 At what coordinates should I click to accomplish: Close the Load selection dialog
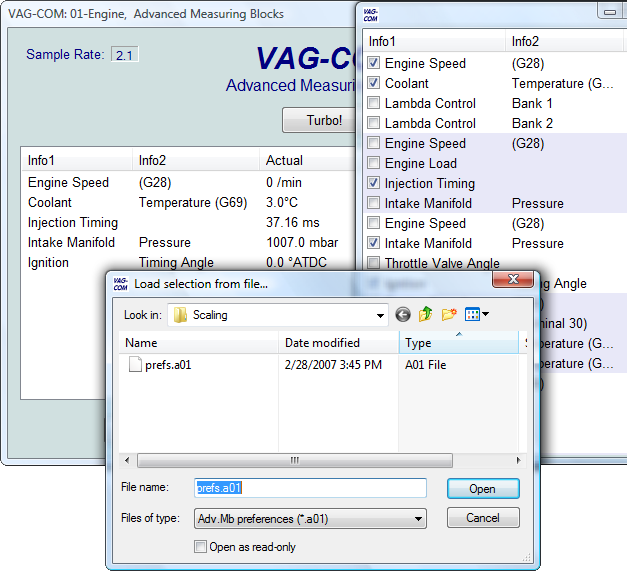pos(513,279)
